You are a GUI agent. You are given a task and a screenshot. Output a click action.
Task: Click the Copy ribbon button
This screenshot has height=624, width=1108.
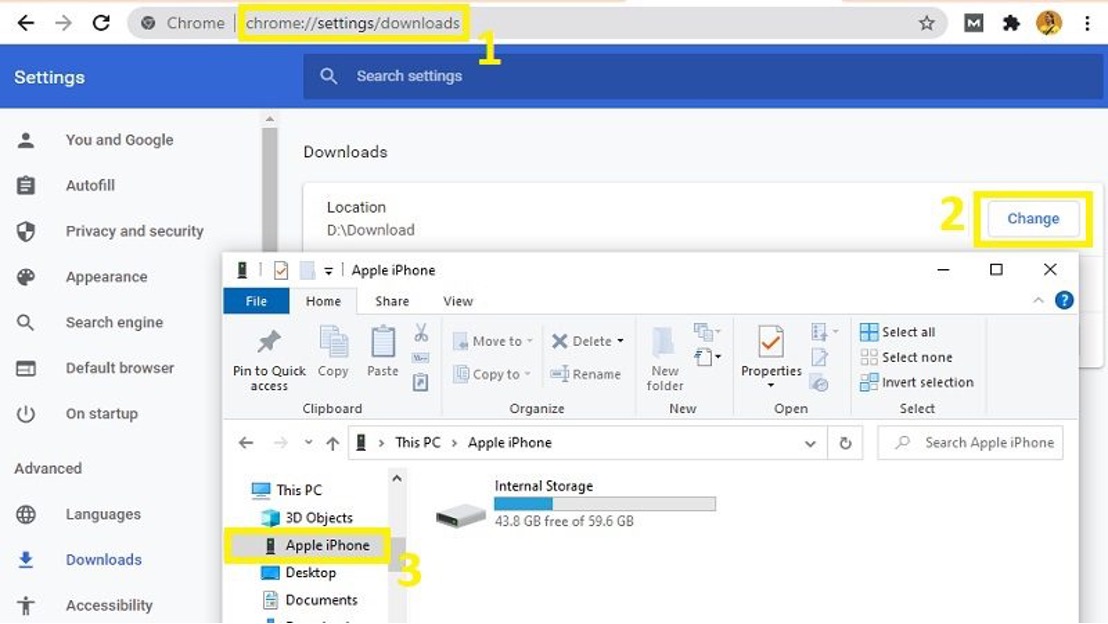(333, 352)
